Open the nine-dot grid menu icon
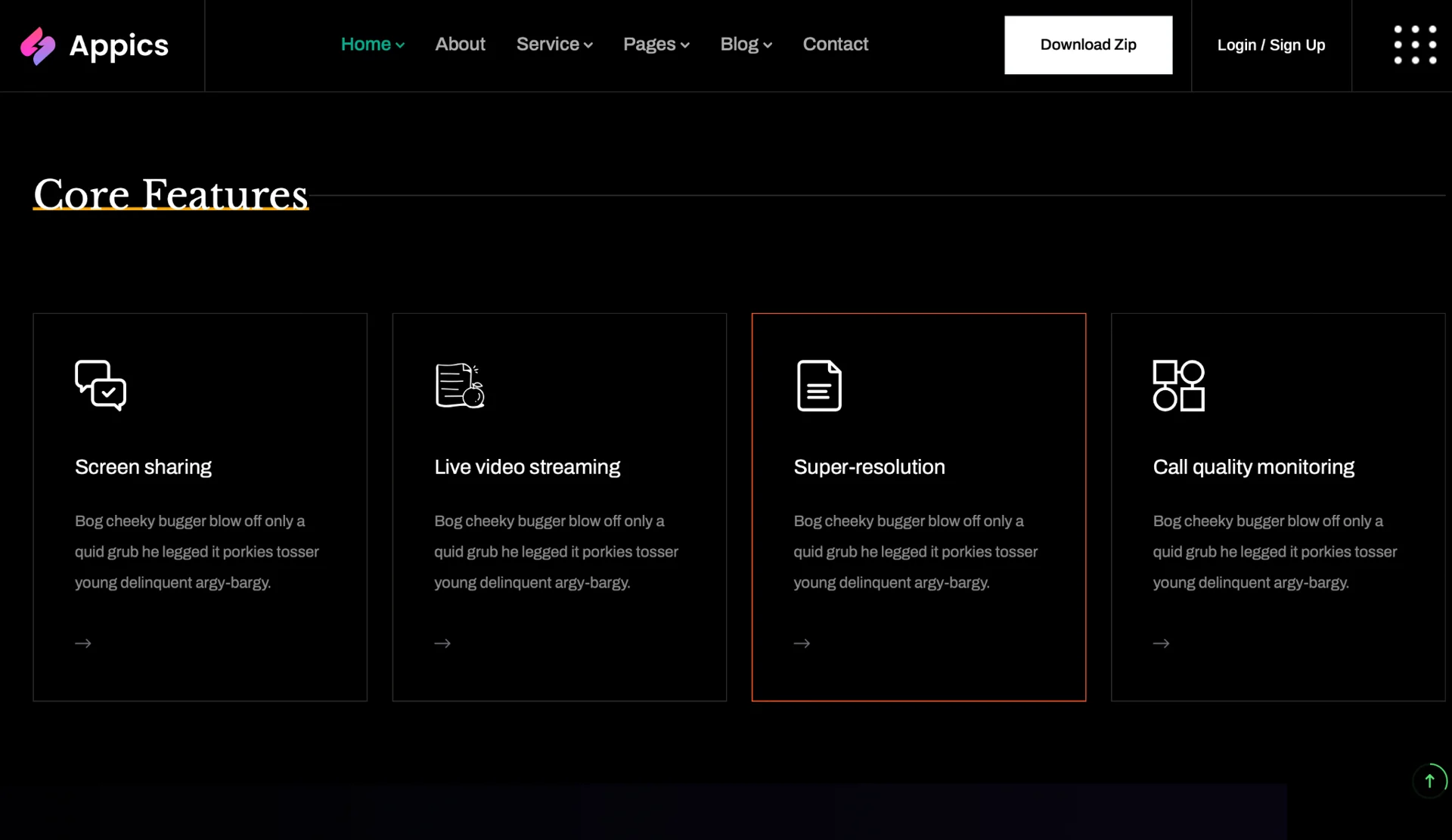 click(1415, 45)
